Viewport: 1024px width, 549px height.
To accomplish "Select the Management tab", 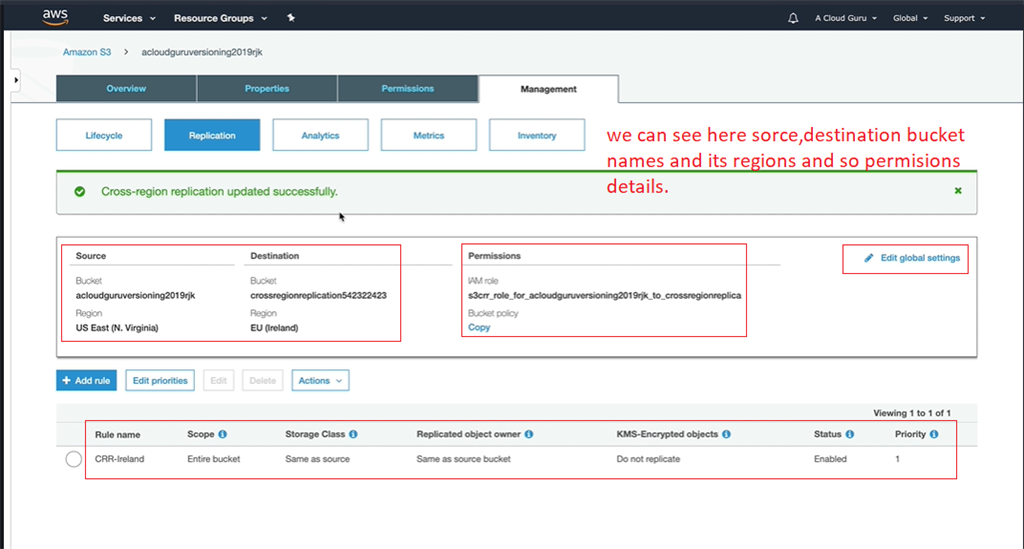I will tap(549, 89).
